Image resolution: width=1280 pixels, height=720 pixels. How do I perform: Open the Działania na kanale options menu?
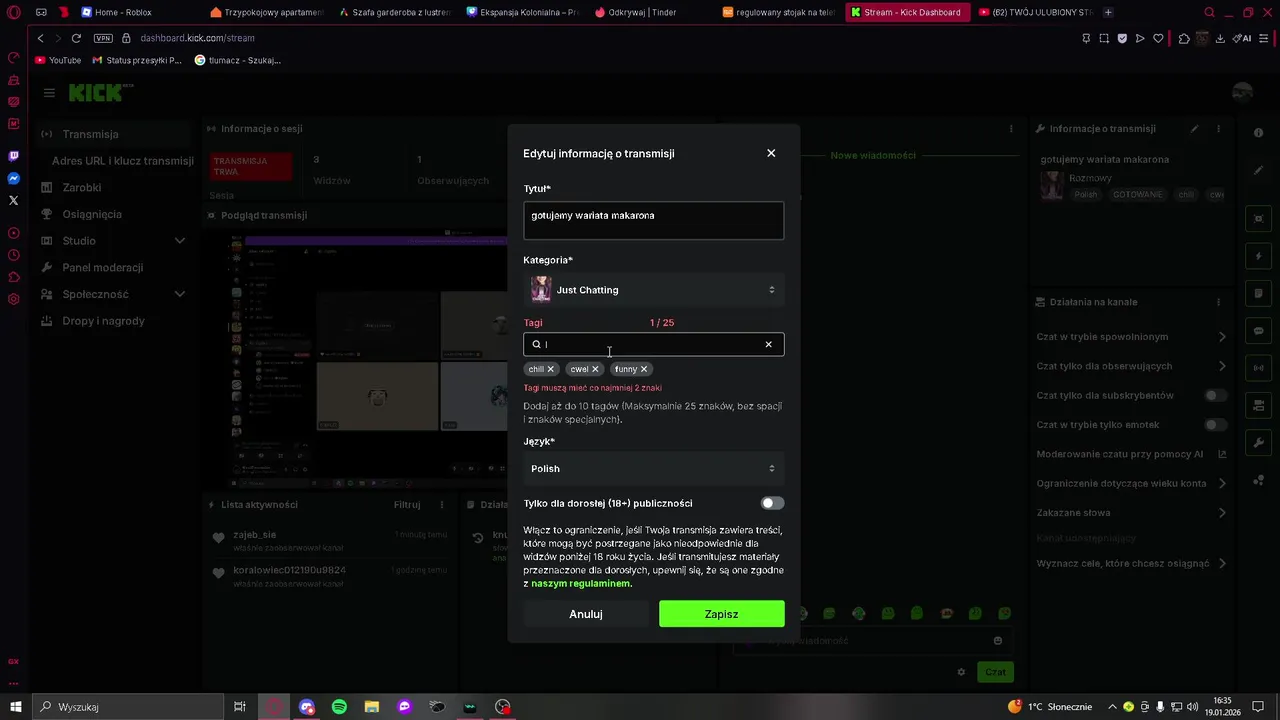click(x=1218, y=302)
